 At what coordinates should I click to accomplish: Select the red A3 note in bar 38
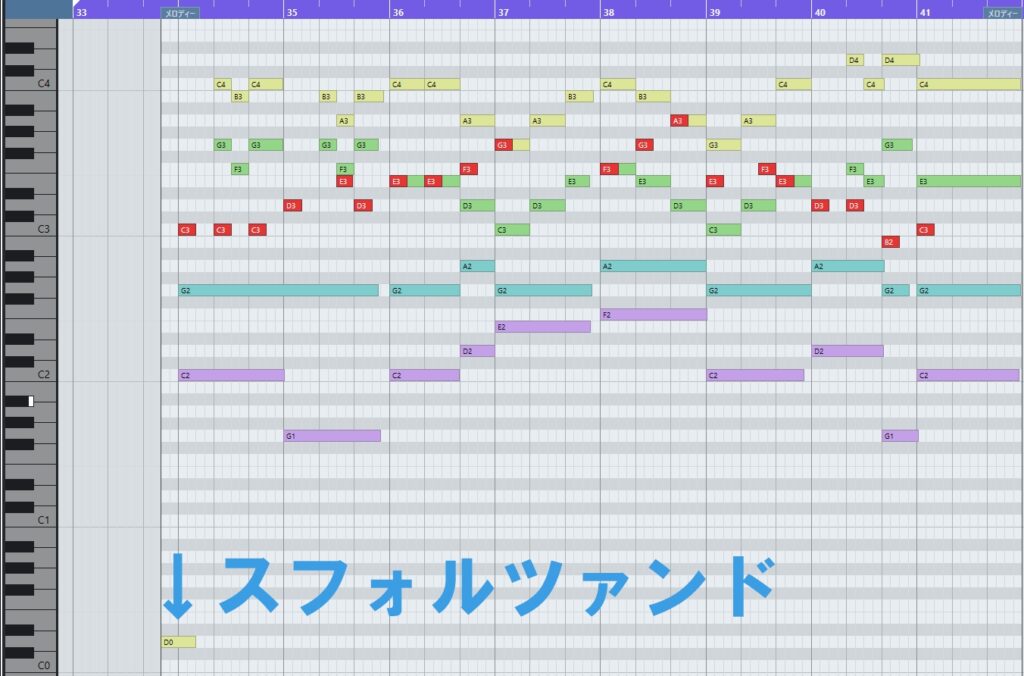point(679,121)
